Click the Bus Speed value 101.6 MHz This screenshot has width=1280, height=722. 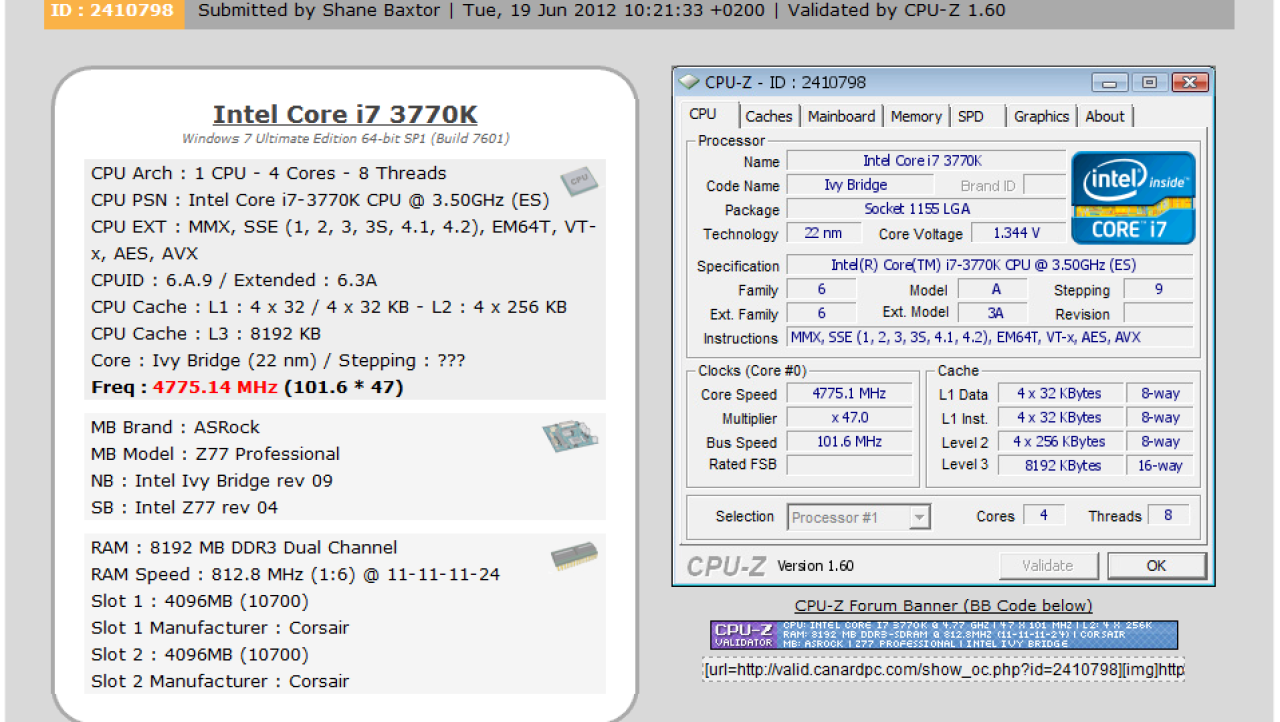[849, 441]
